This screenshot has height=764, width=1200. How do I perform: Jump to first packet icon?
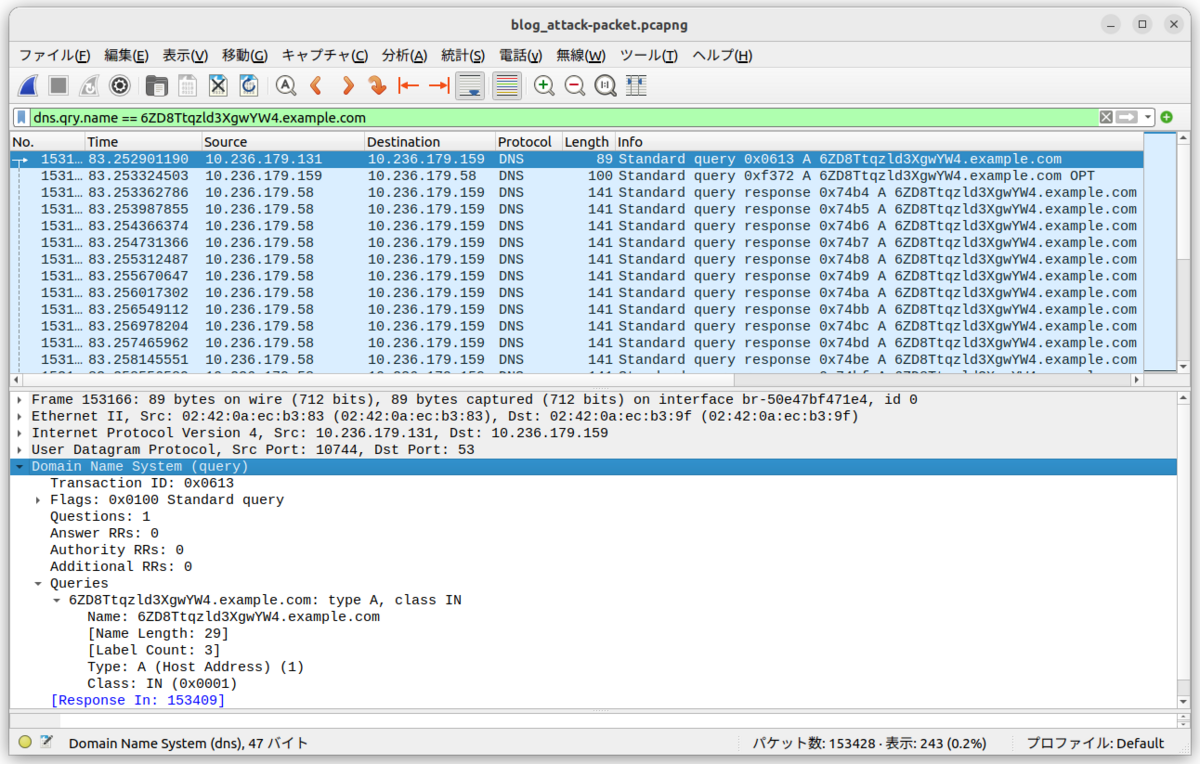(x=408, y=86)
